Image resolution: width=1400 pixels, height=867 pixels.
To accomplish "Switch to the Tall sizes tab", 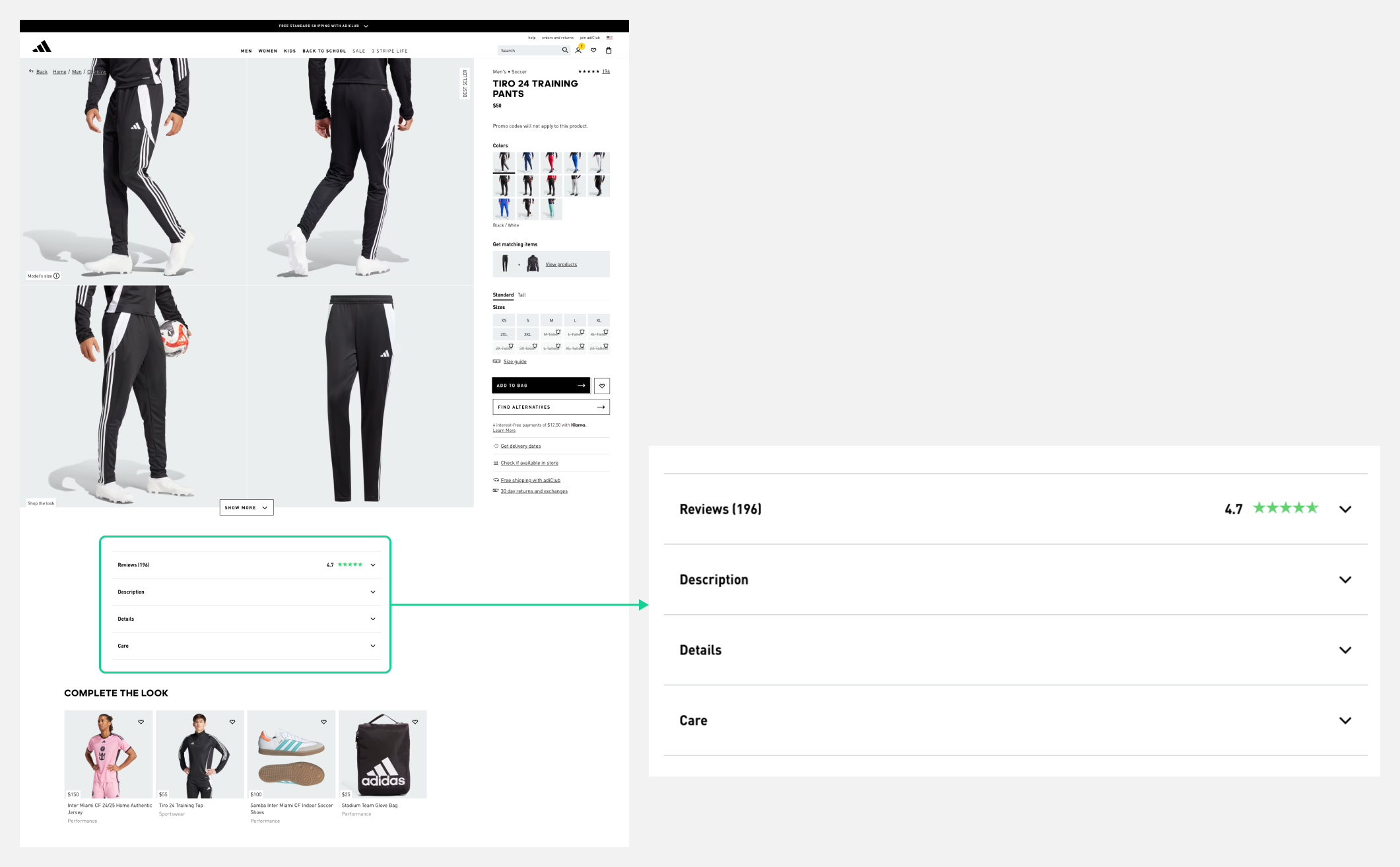I will [521, 295].
